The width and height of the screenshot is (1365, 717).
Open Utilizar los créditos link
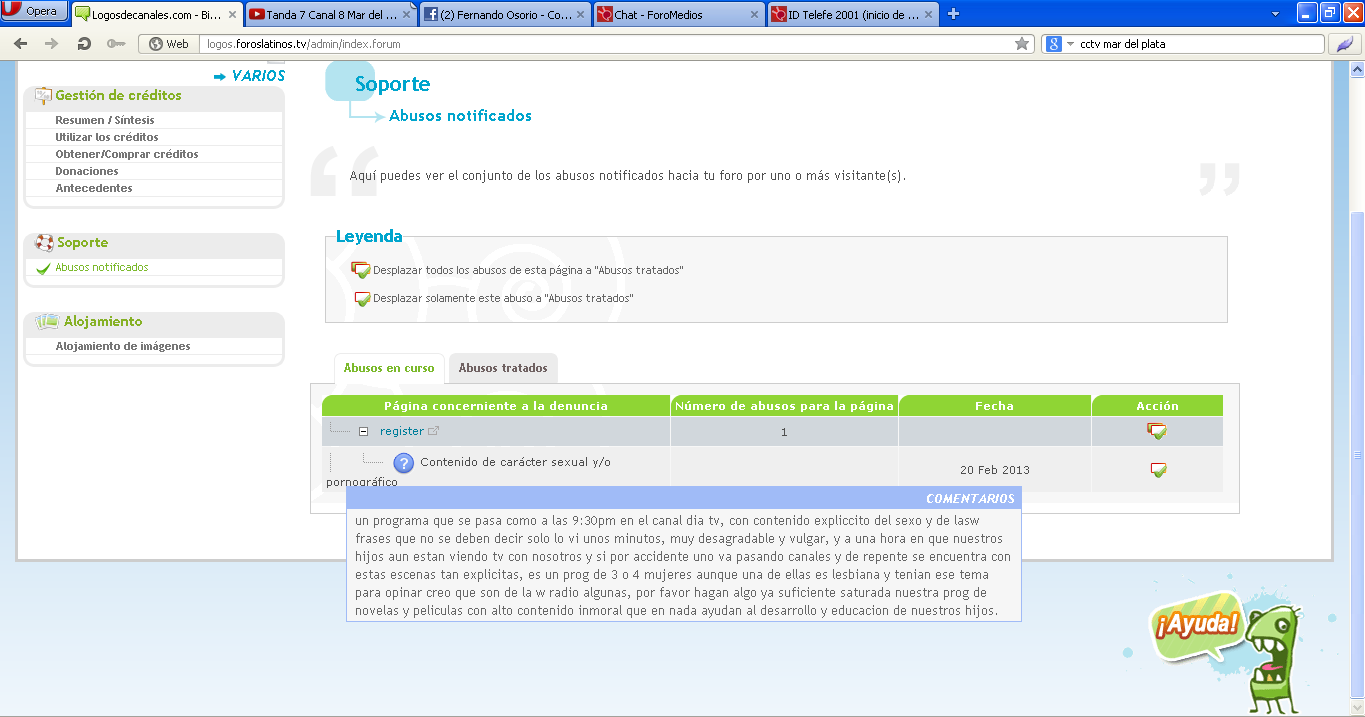(107, 137)
